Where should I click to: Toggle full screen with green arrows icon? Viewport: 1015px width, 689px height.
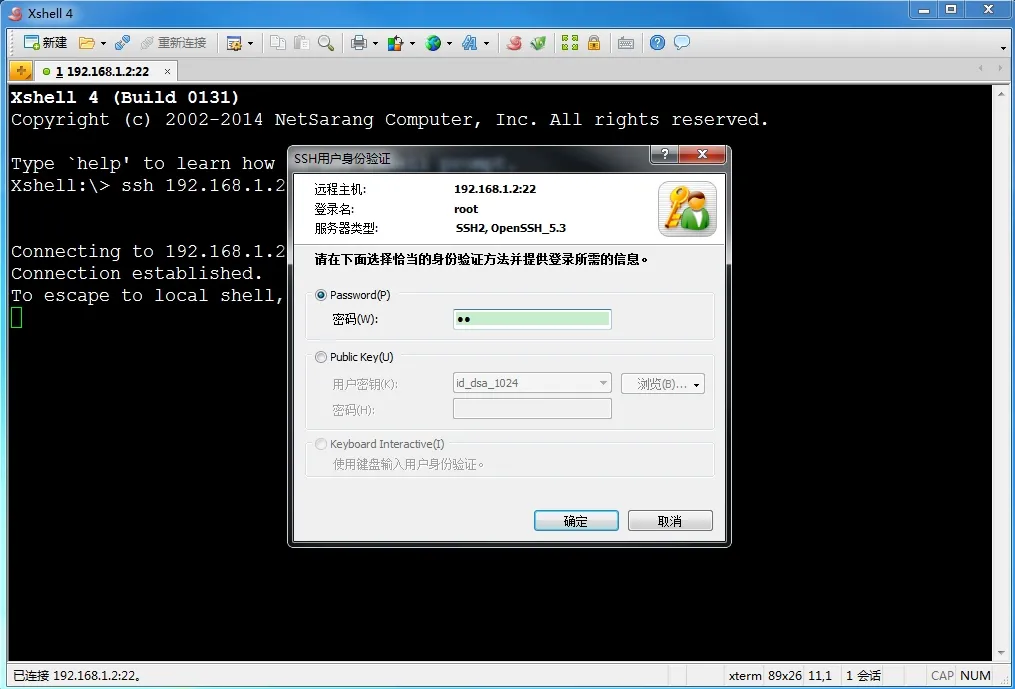570,43
